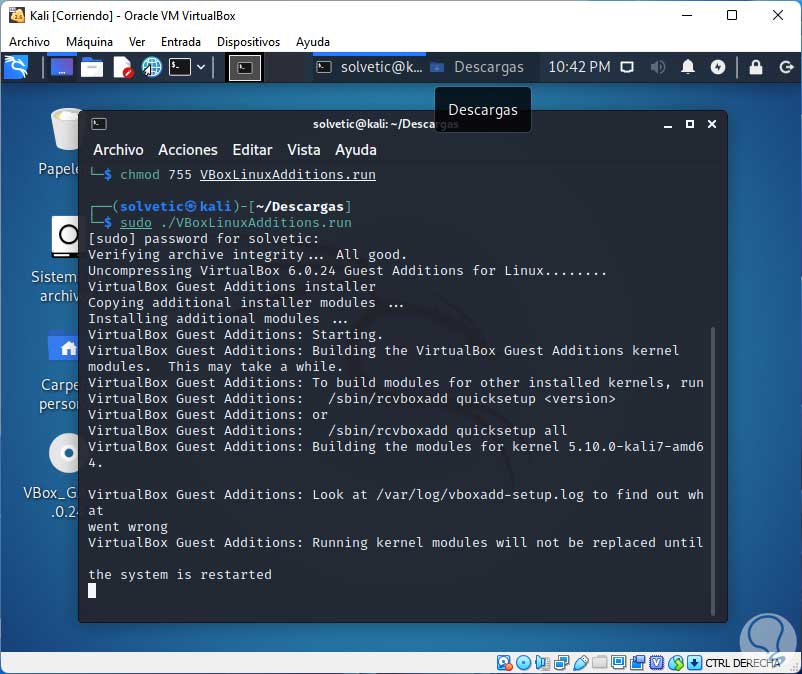Screen dimensions: 802x674
Task: Close the terminal window
Action: 711,124
